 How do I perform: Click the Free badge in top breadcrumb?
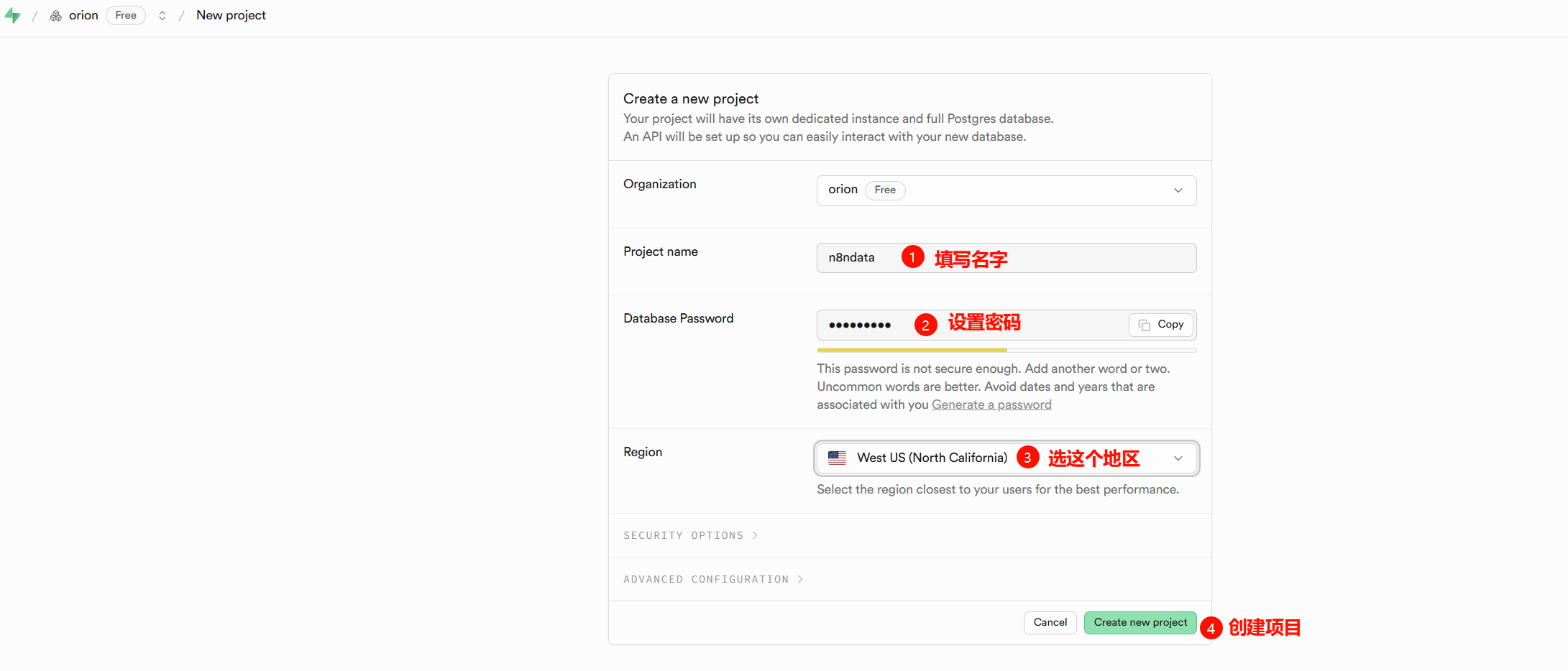[x=126, y=16]
